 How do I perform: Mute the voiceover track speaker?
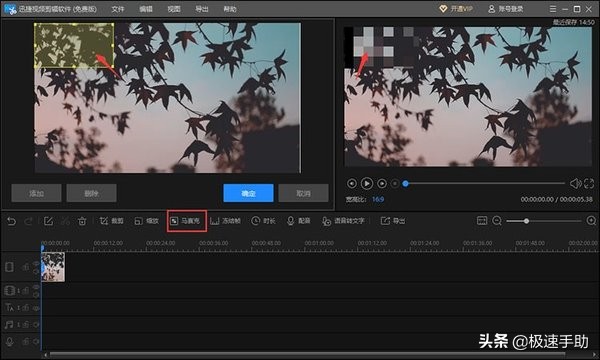pyautogui.click(x=36, y=342)
